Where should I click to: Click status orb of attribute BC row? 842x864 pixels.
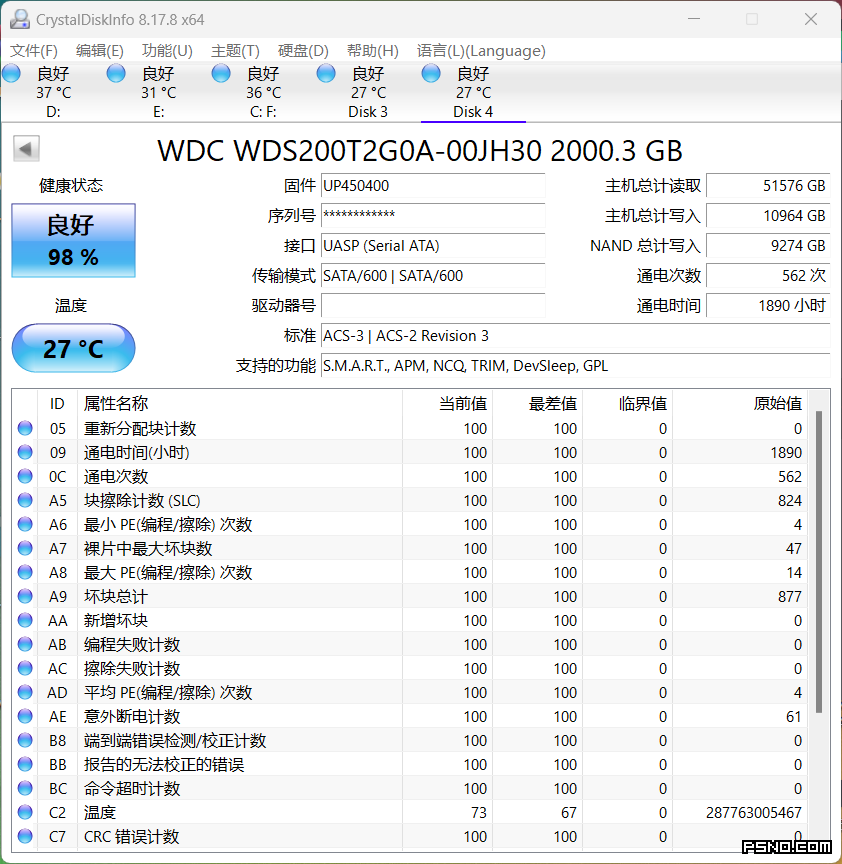tap(25, 788)
